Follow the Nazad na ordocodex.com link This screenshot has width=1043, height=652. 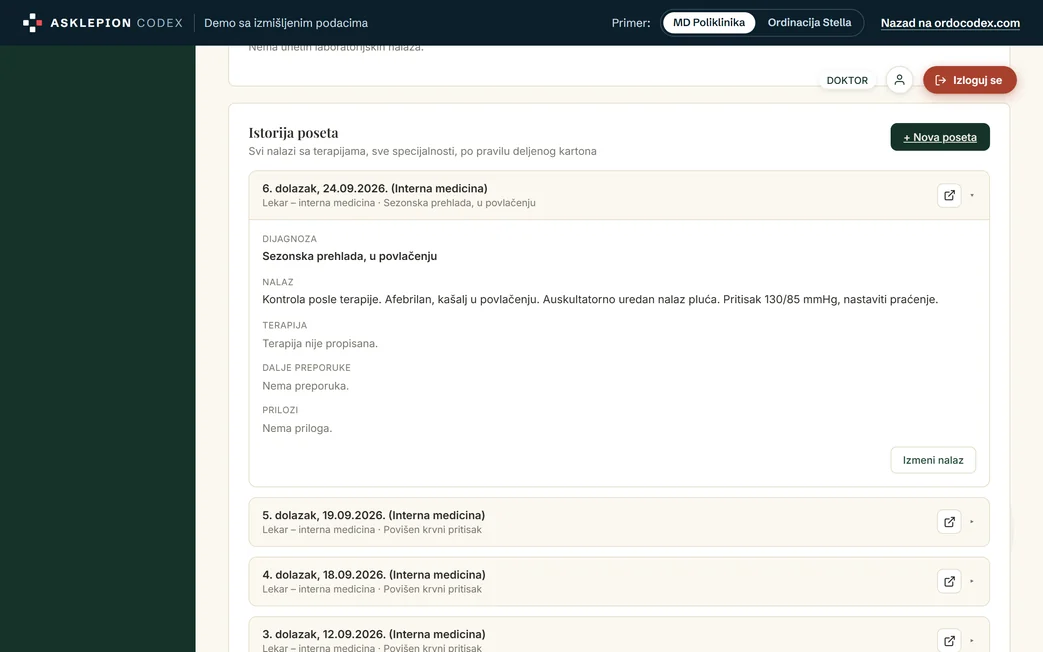point(950,23)
